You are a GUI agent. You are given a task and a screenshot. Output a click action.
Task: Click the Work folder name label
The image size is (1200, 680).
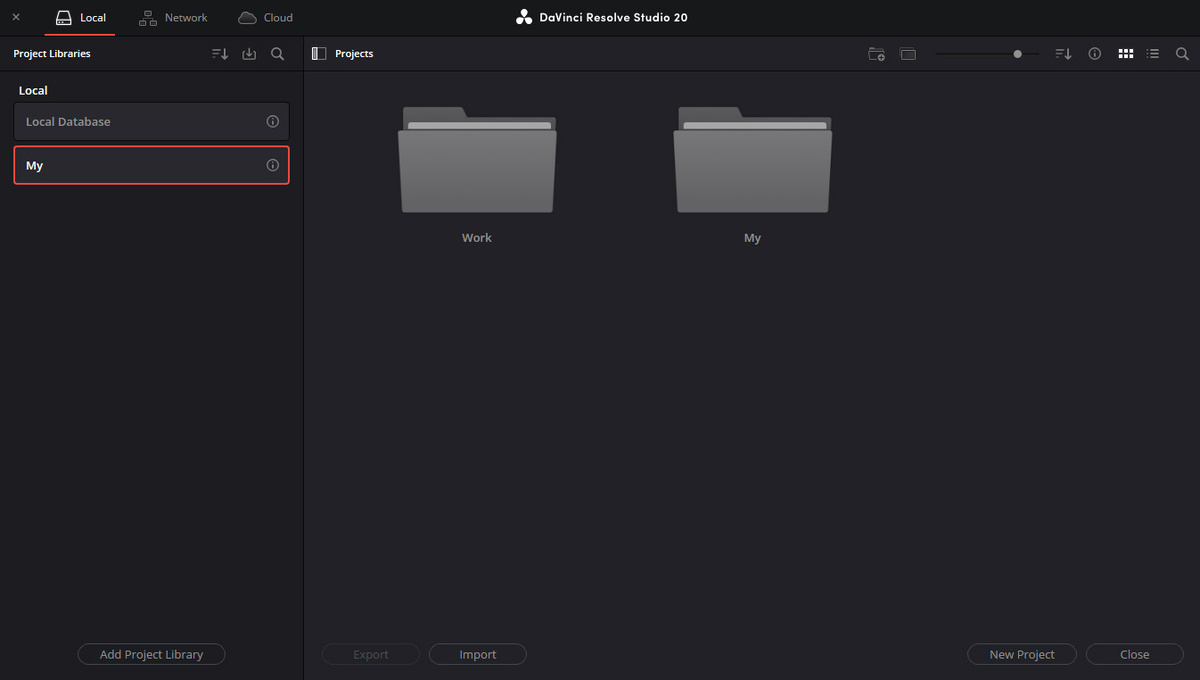click(477, 238)
